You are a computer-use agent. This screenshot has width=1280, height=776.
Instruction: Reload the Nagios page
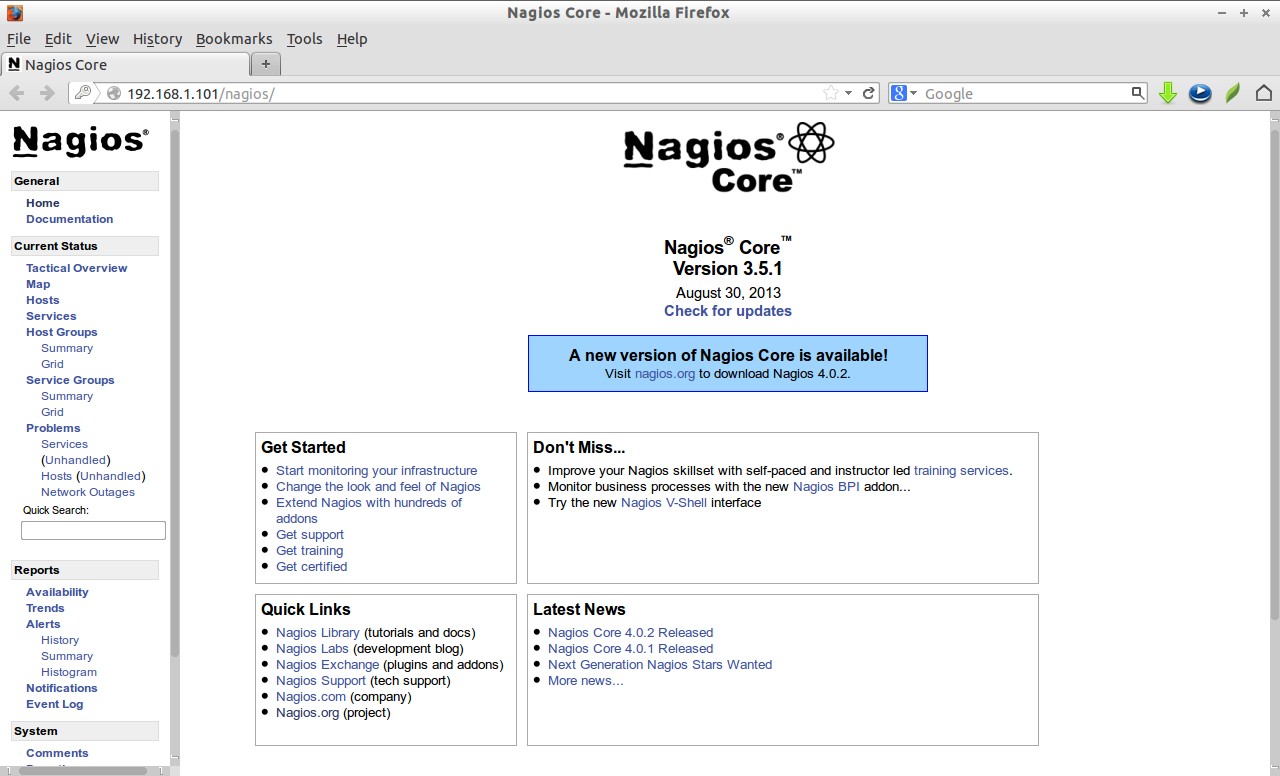pos(869,93)
